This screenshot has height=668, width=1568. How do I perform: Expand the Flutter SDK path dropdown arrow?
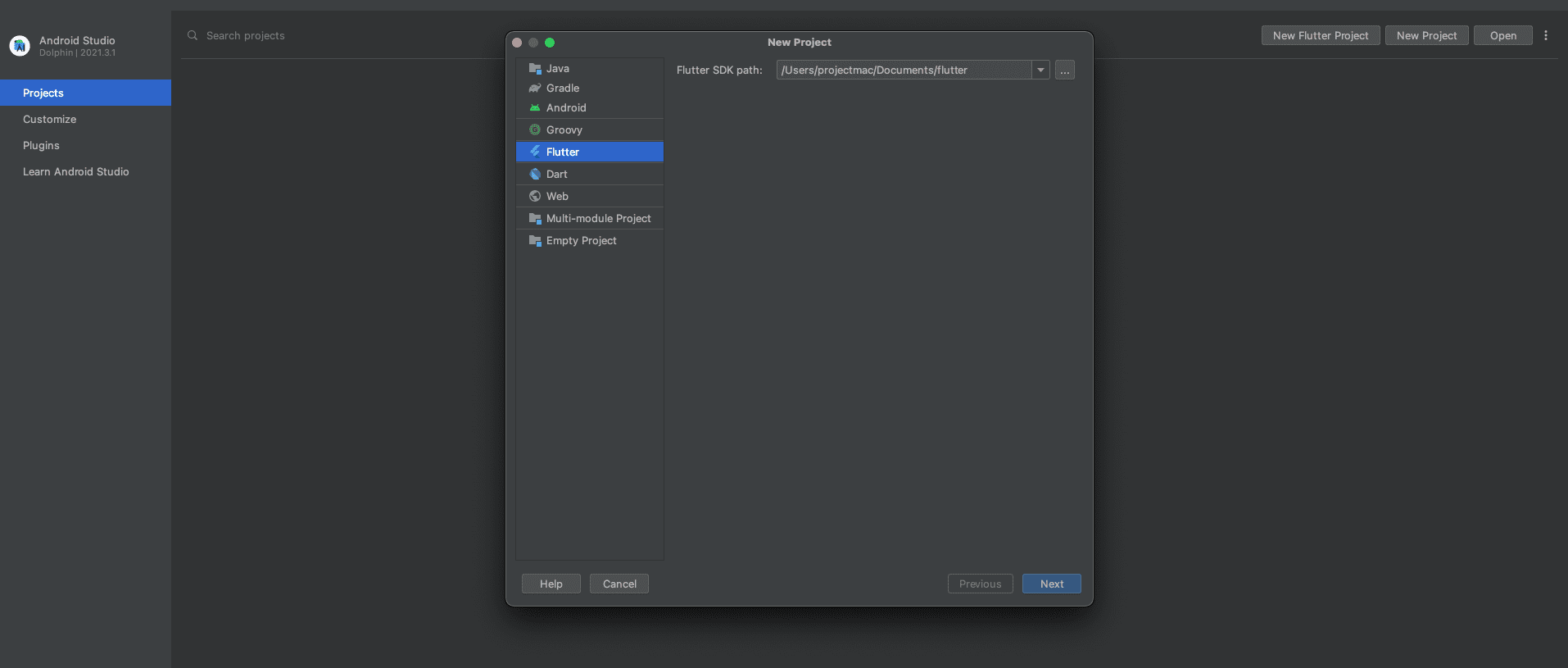(x=1040, y=70)
